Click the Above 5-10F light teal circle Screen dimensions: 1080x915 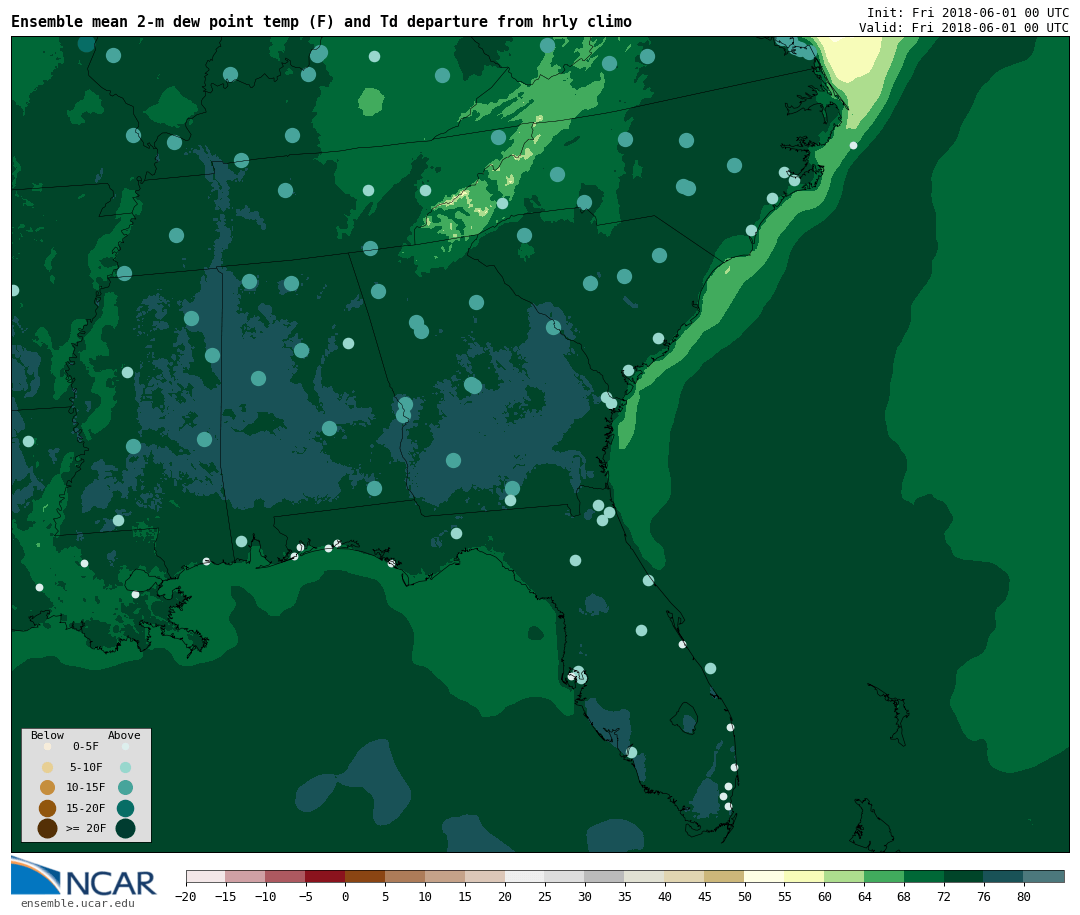click(125, 768)
